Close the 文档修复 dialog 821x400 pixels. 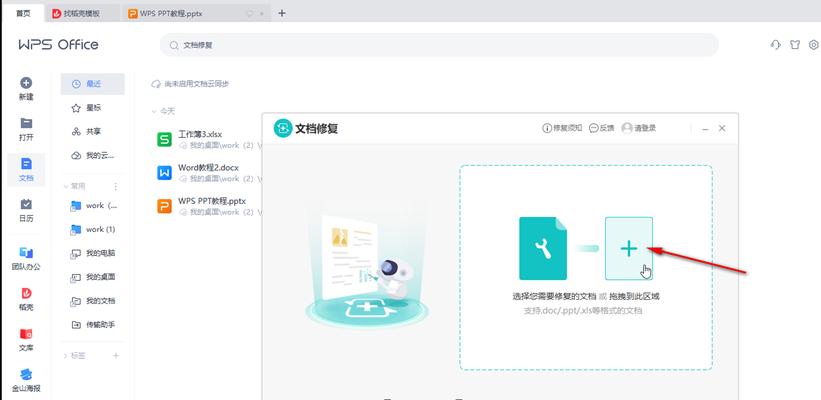(722, 128)
